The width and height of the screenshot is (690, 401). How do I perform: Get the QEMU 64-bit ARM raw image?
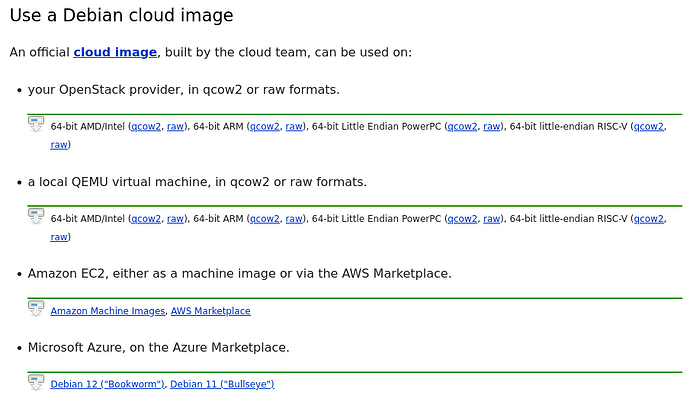tap(294, 219)
